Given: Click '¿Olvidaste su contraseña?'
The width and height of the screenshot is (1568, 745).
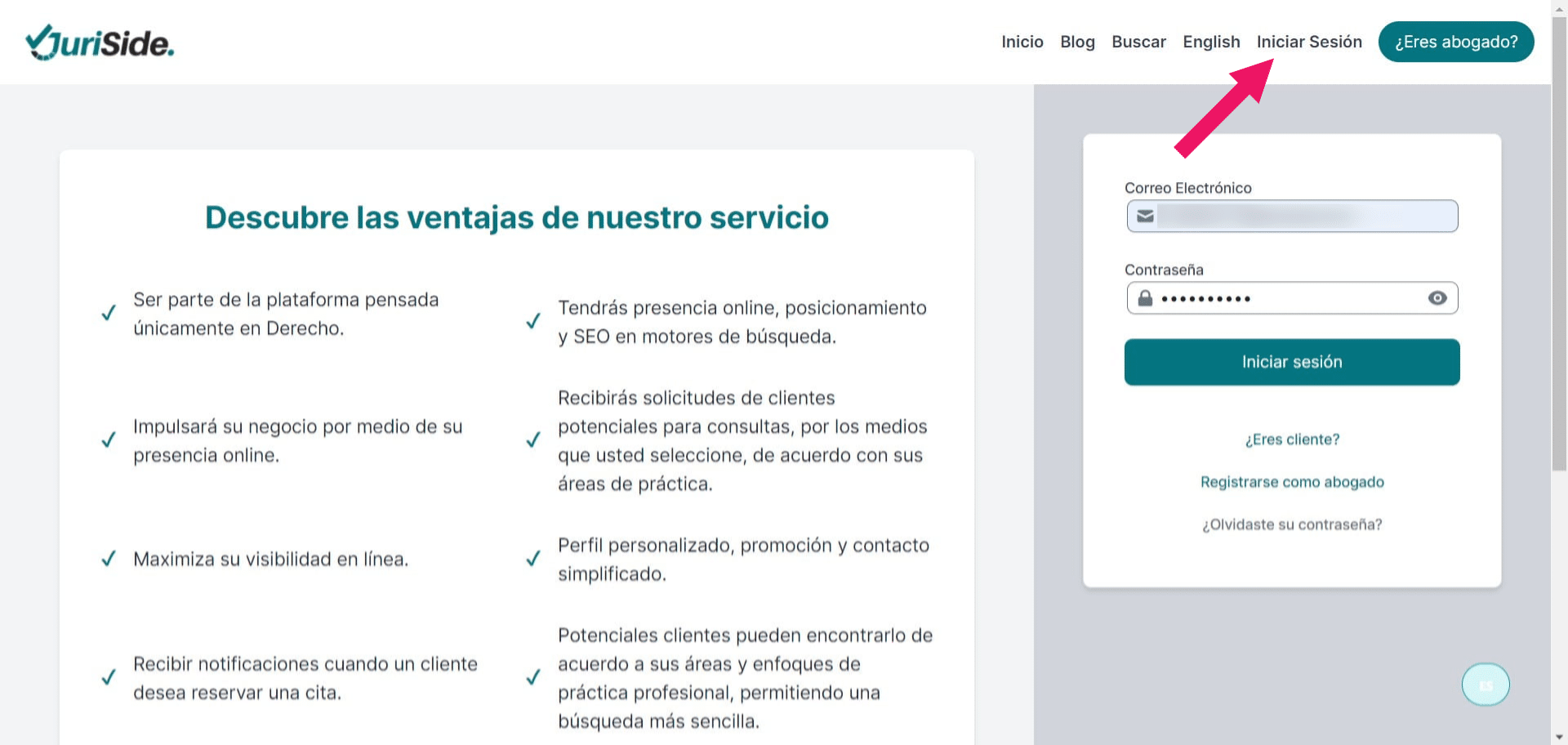Looking at the screenshot, I should tap(1292, 524).
